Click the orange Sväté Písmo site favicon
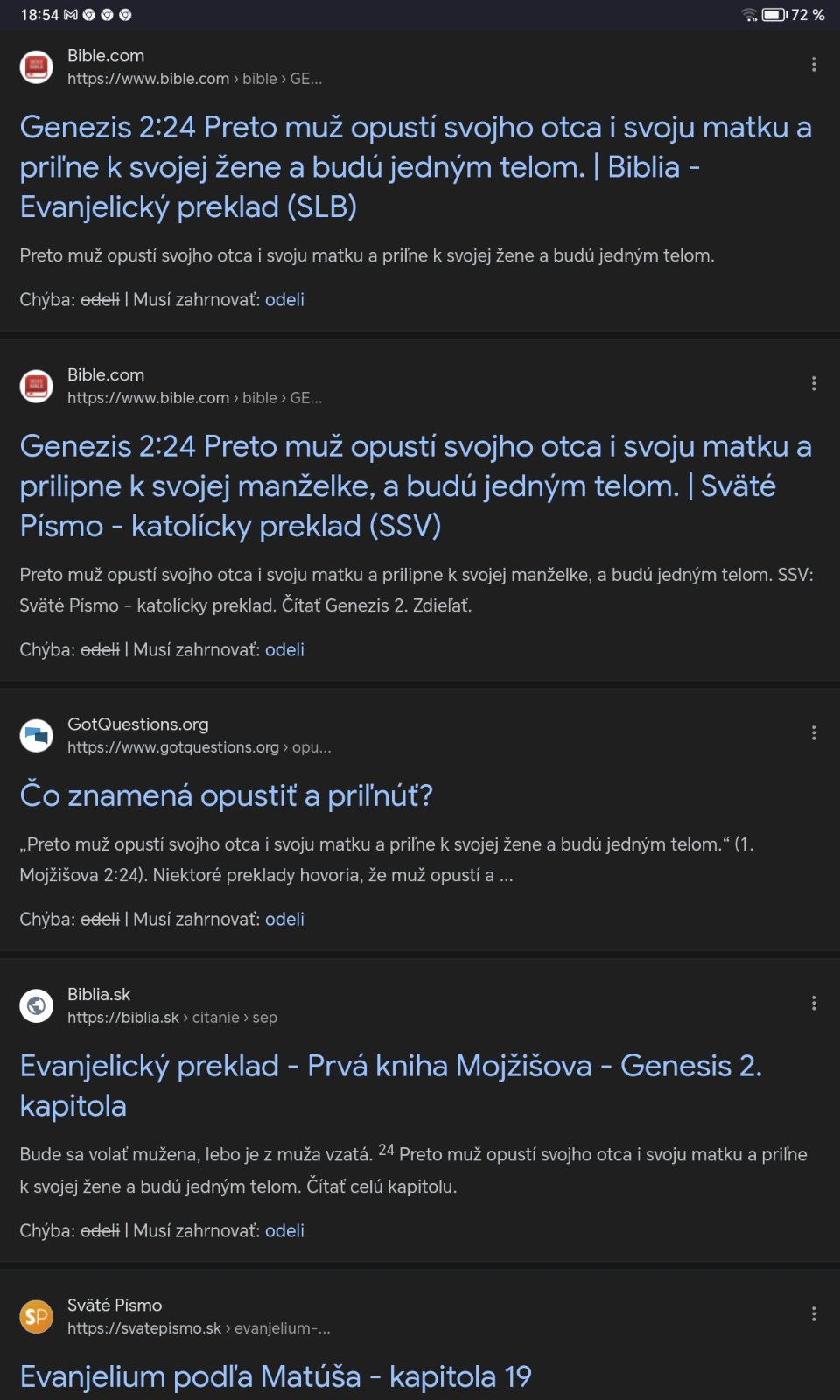Image resolution: width=840 pixels, height=1400 pixels. click(x=37, y=1316)
